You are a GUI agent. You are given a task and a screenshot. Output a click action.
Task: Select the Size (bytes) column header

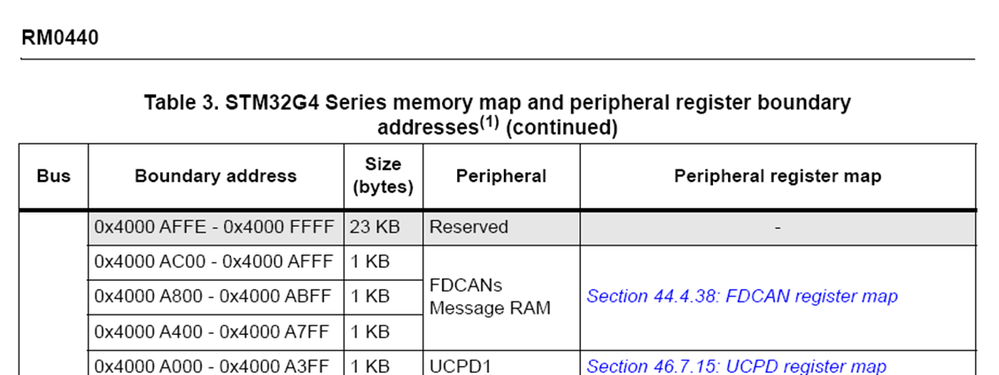(x=383, y=176)
